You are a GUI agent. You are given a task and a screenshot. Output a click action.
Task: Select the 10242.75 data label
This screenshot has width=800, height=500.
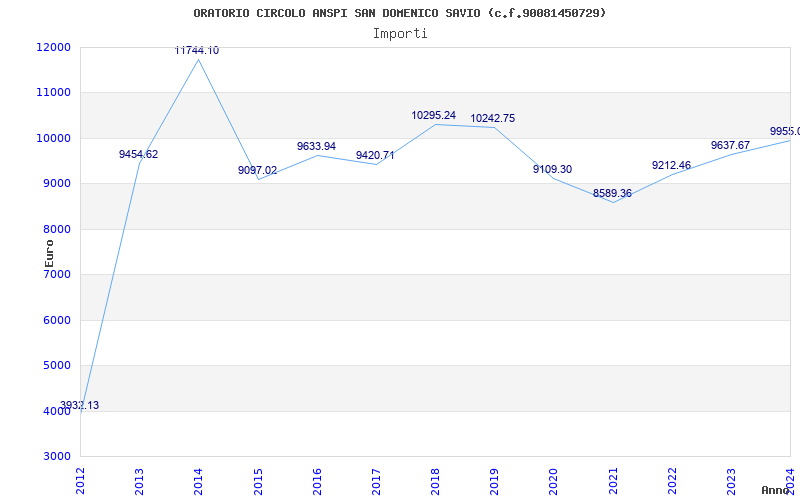click(493, 118)
